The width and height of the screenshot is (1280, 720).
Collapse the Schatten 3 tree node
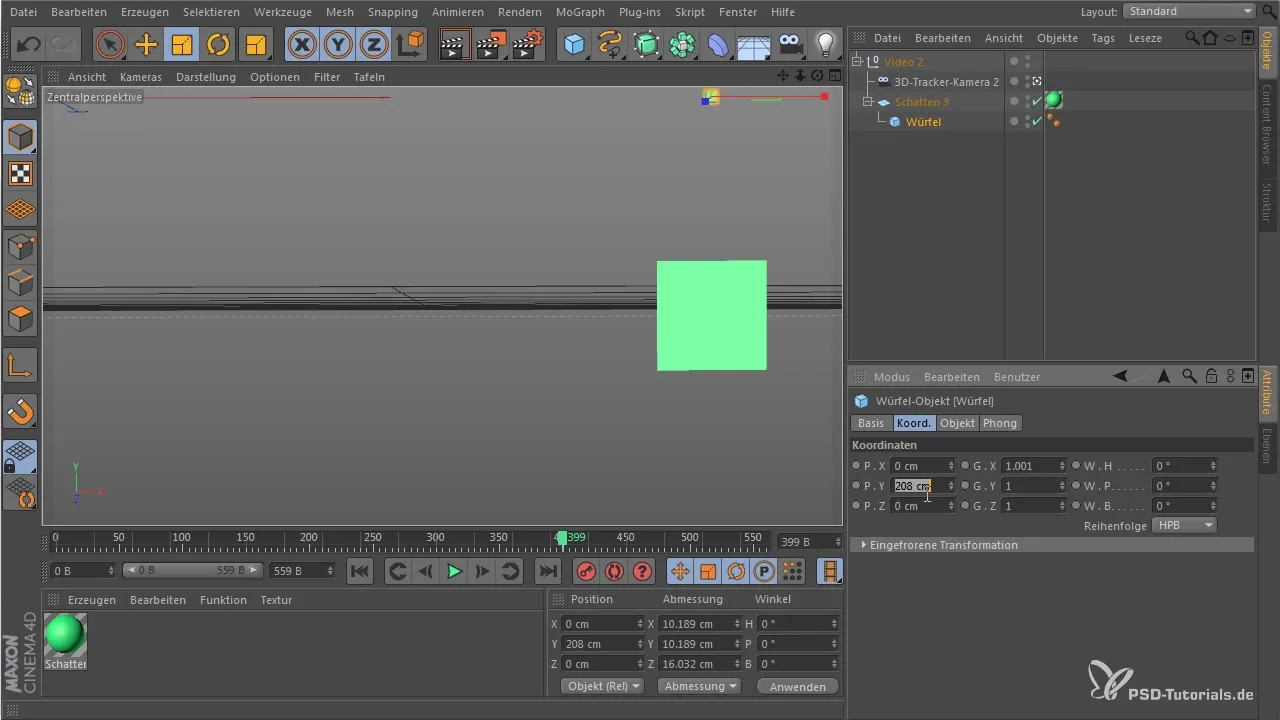pyautogui.click(x=869, y=102)
